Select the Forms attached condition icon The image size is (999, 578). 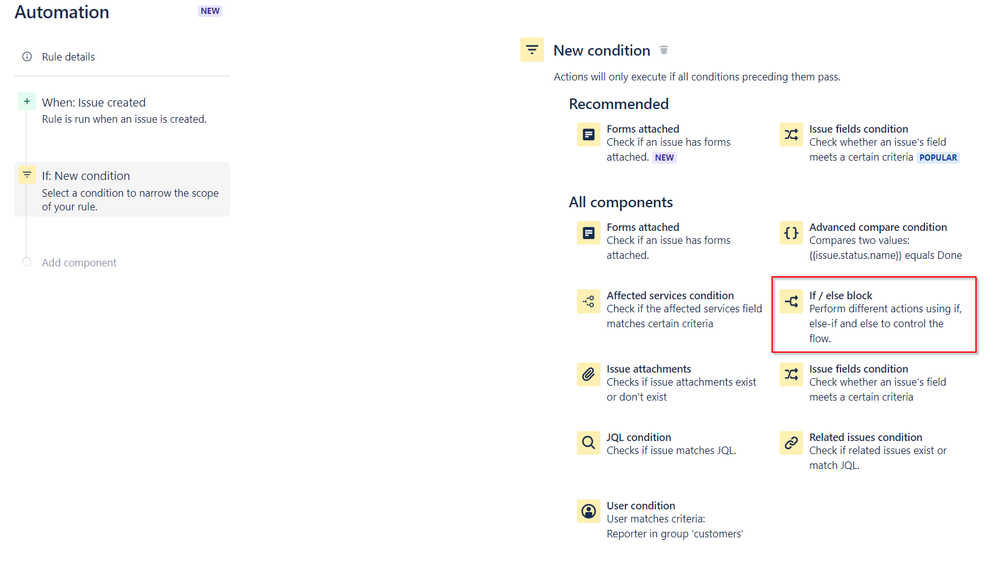(x=589, y=134)
